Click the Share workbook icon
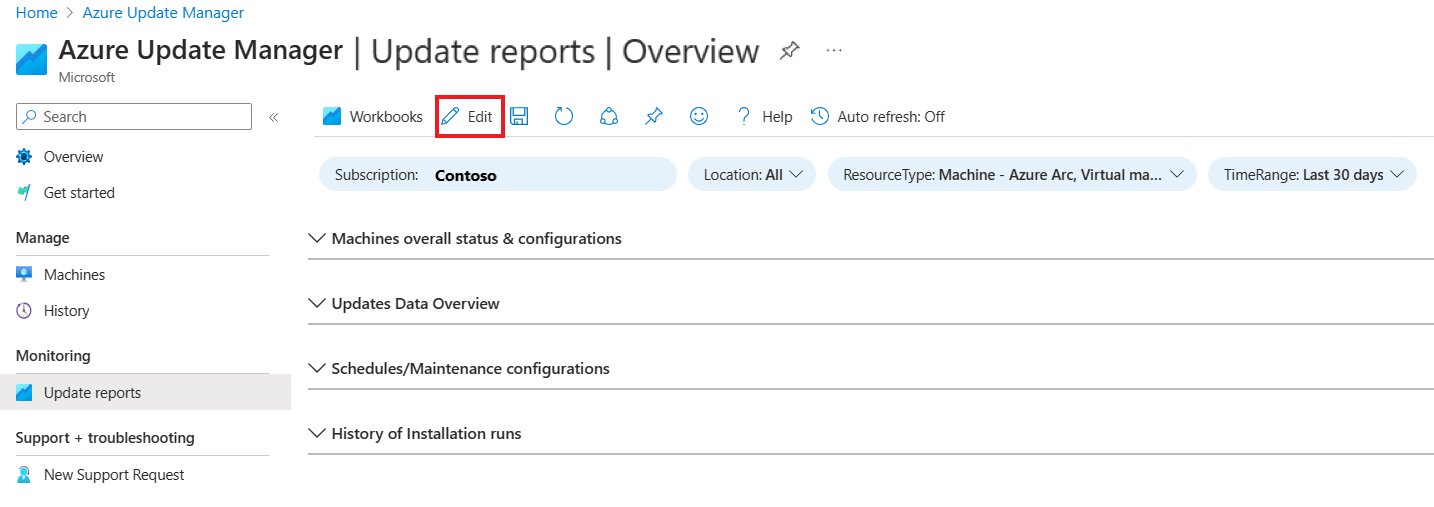 click(x=608, y=117)
